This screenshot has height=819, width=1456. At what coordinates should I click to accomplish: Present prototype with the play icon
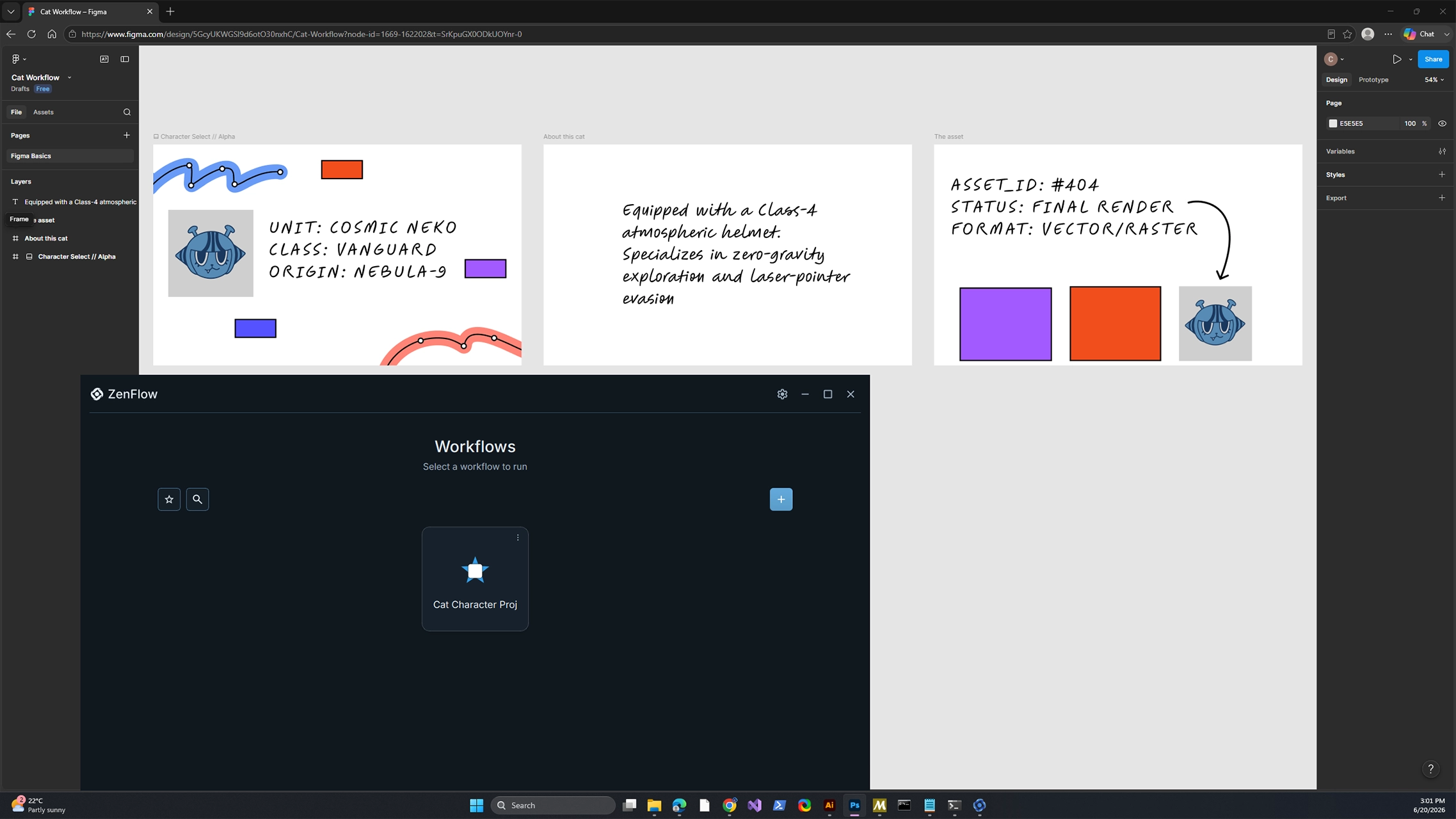(x=1396, y=59)
